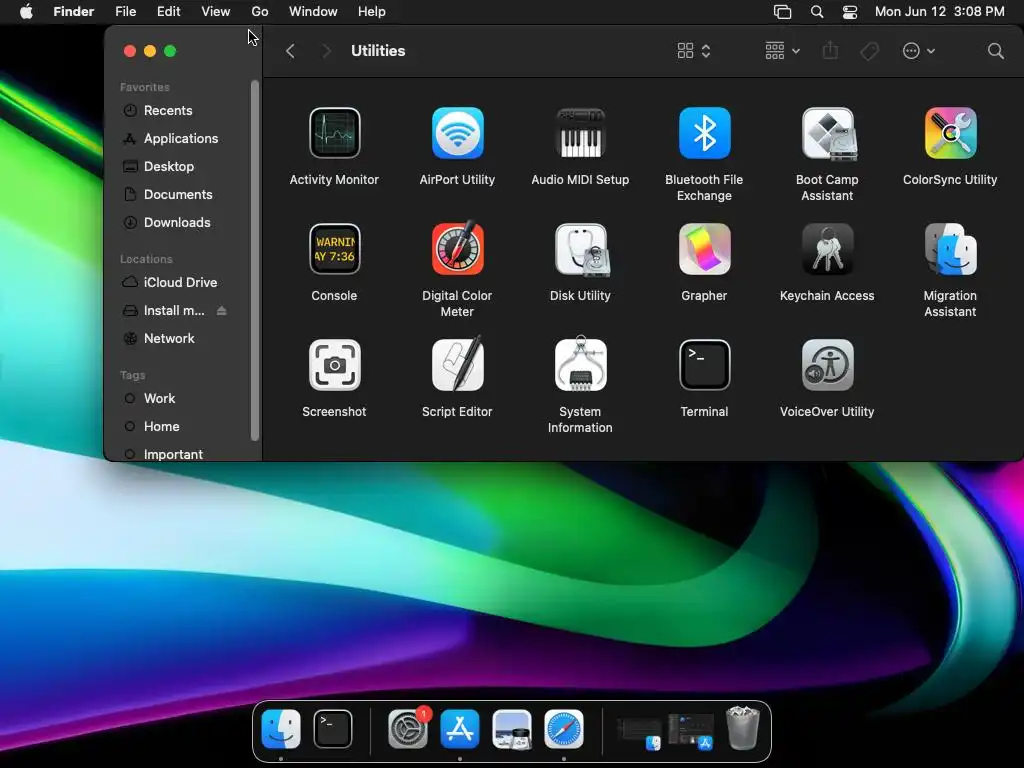Open the Help menu

(x=372, y=12)
